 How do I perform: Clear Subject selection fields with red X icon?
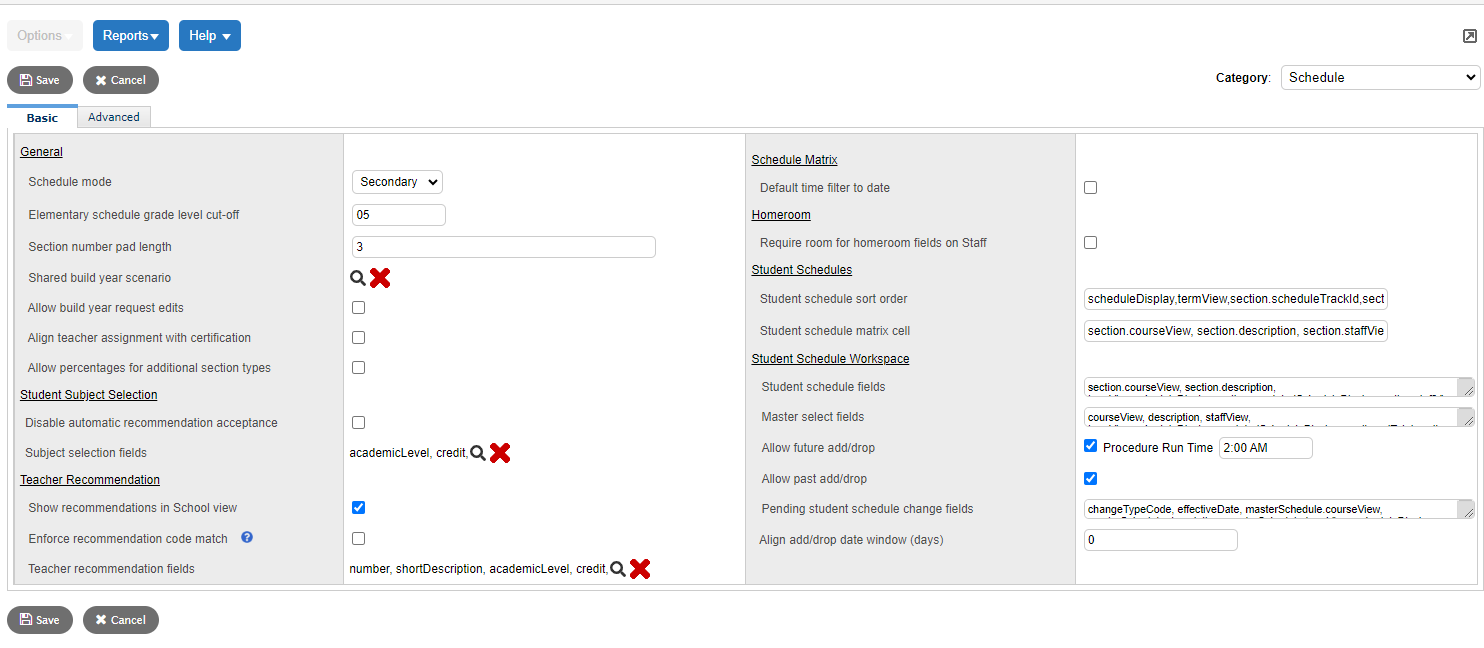(x=500, y=452)
